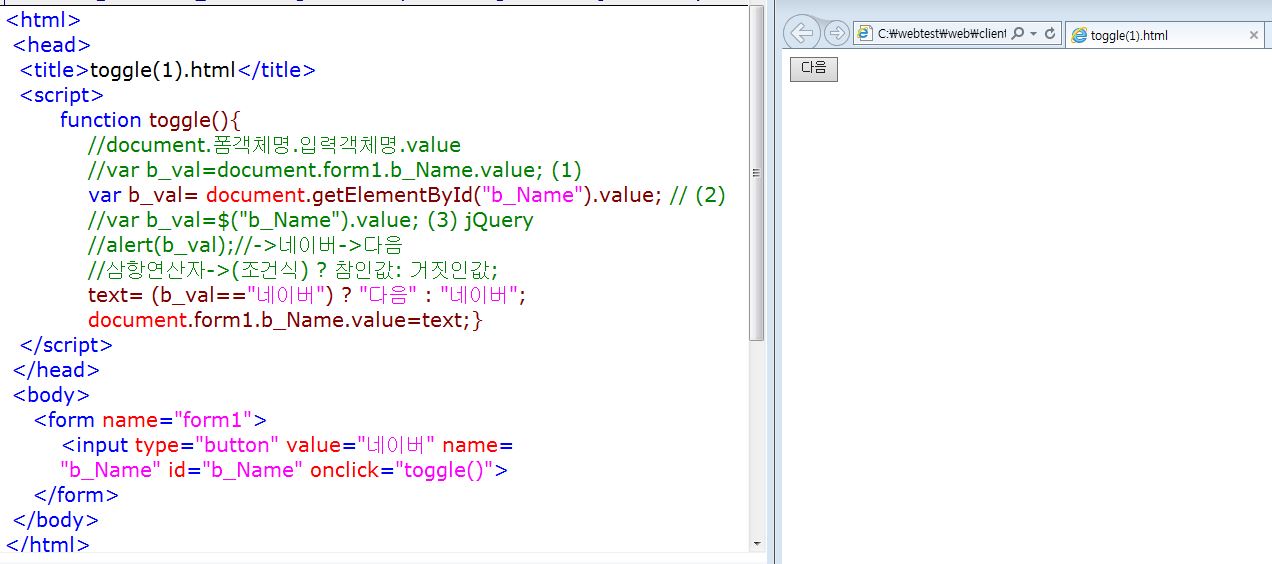
Task: Click comment line "//document.폼객체명.입력객체명.value"
Action: coord(274,145)
